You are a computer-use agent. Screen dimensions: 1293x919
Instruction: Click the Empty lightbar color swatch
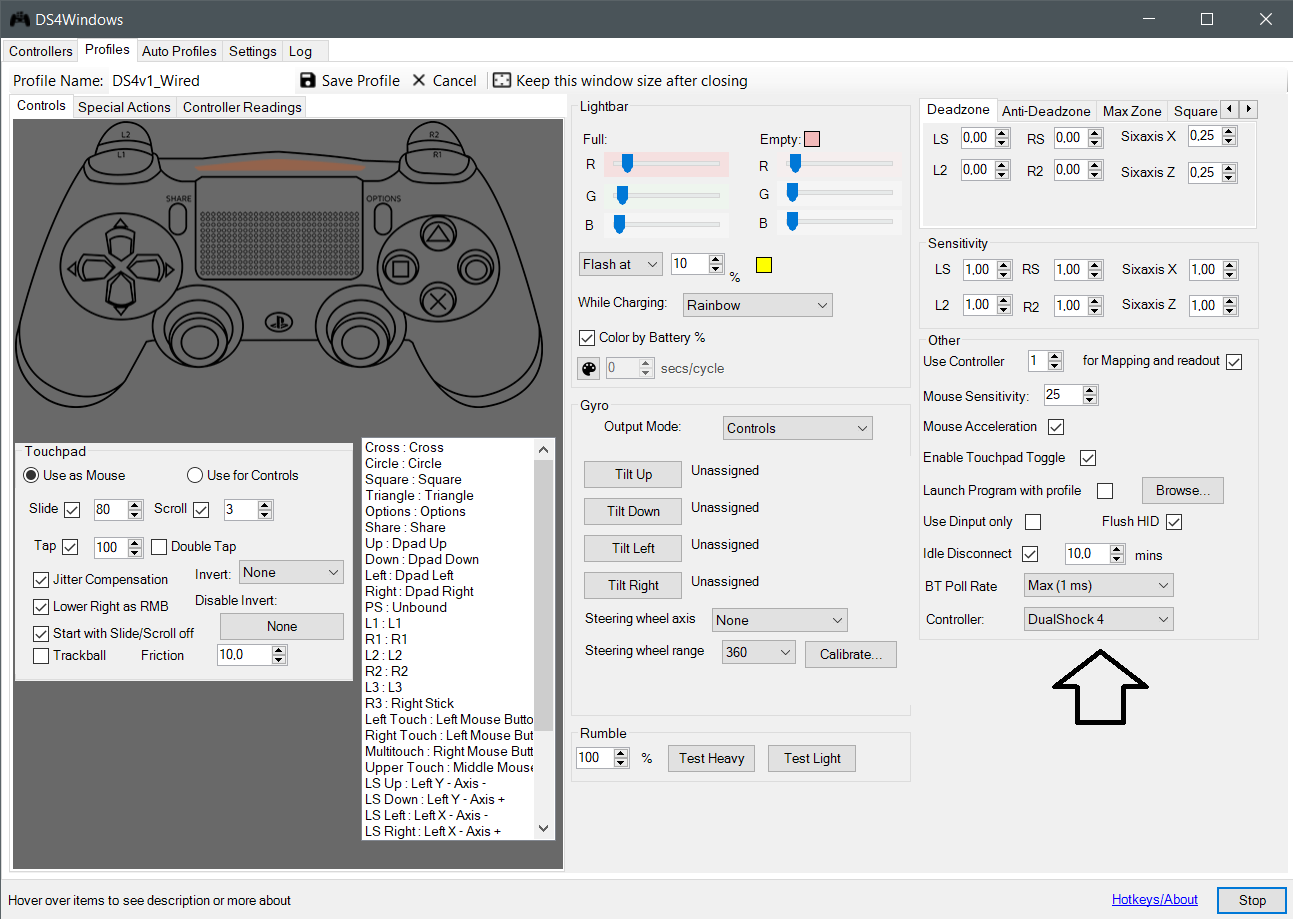(812, 139)
